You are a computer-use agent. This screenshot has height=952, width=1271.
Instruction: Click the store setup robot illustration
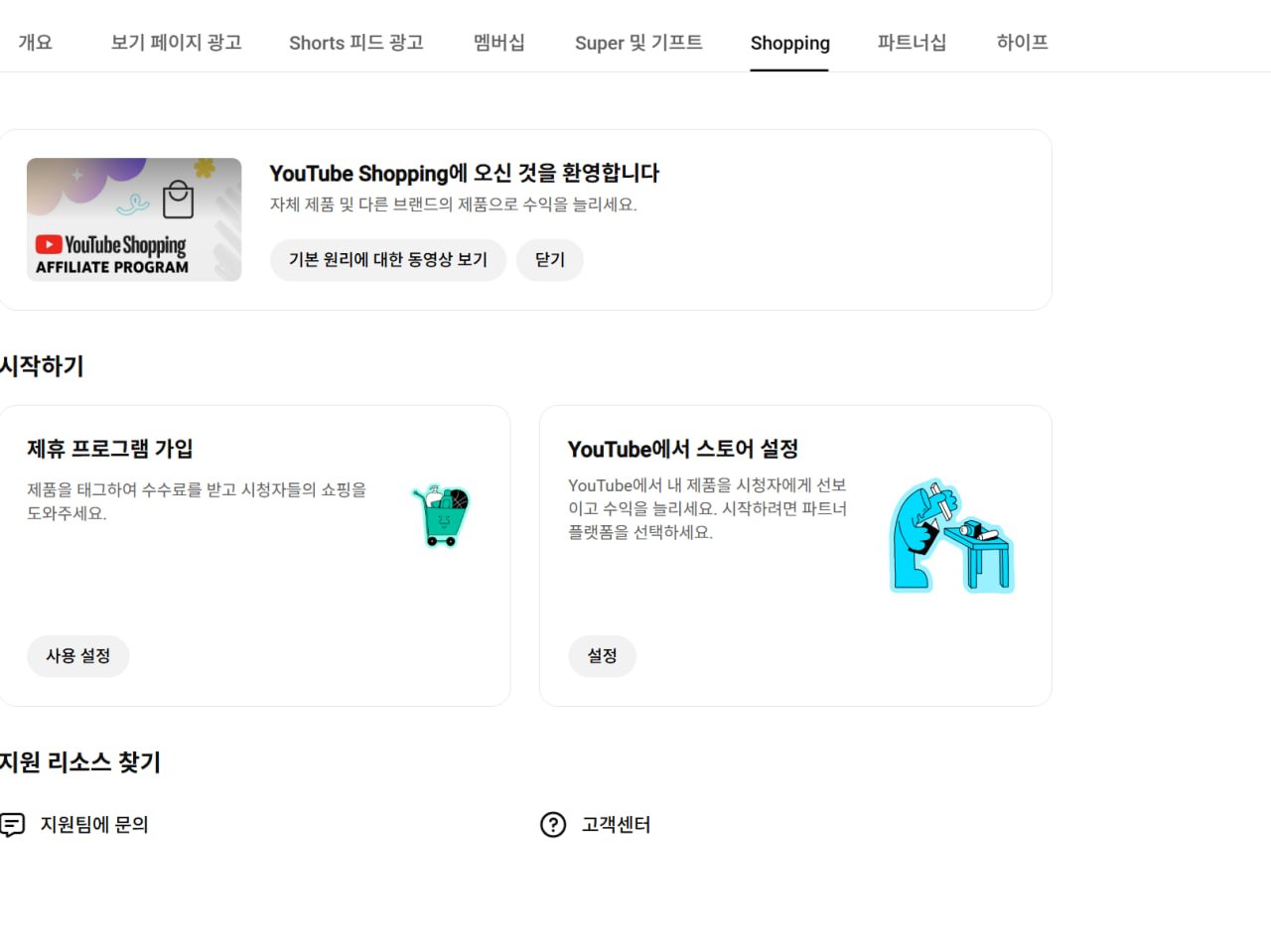(951, 536)
